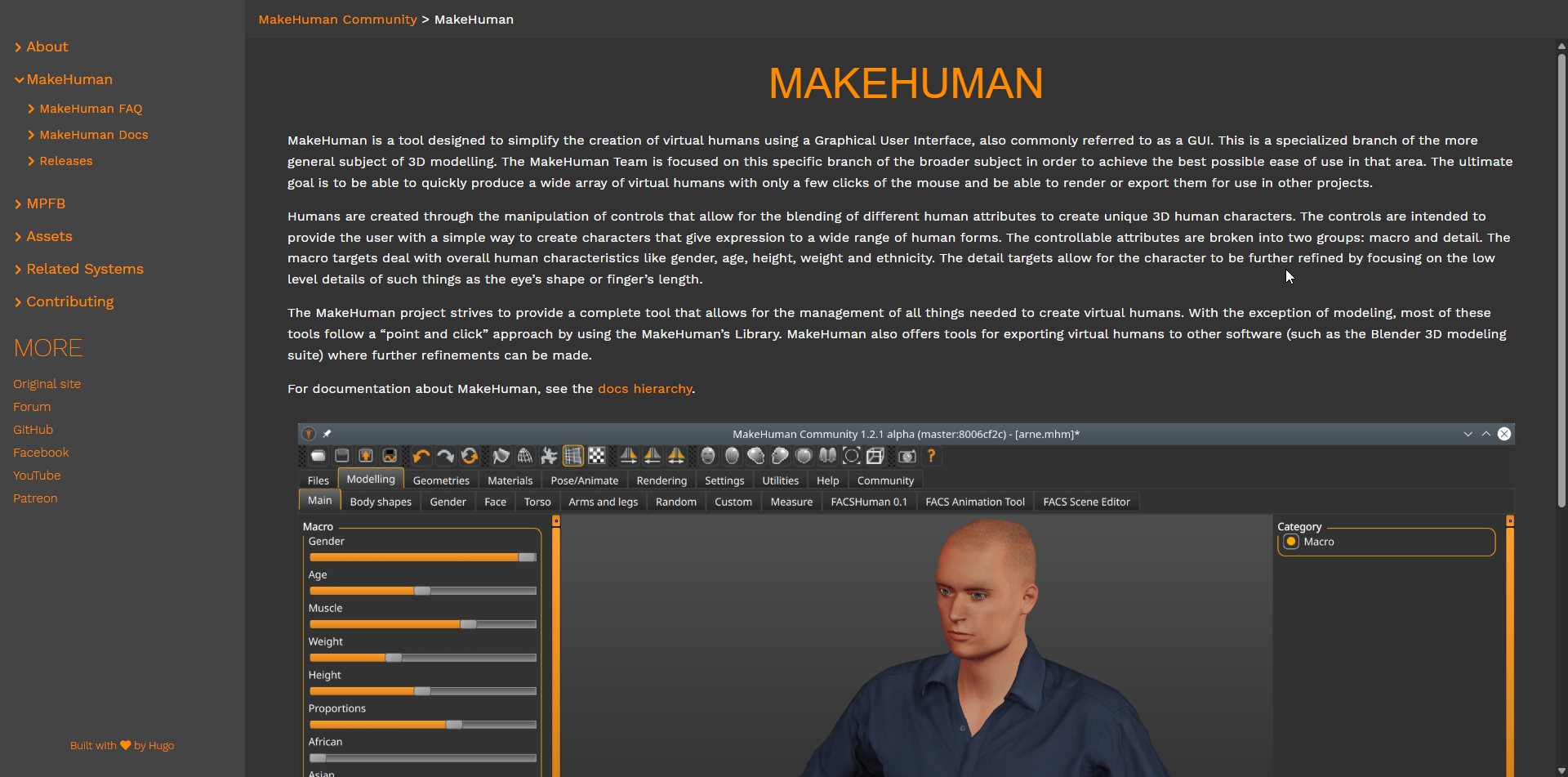
Task: Click the page scrollbar down arrow
Action: [x=1561, y=770]
